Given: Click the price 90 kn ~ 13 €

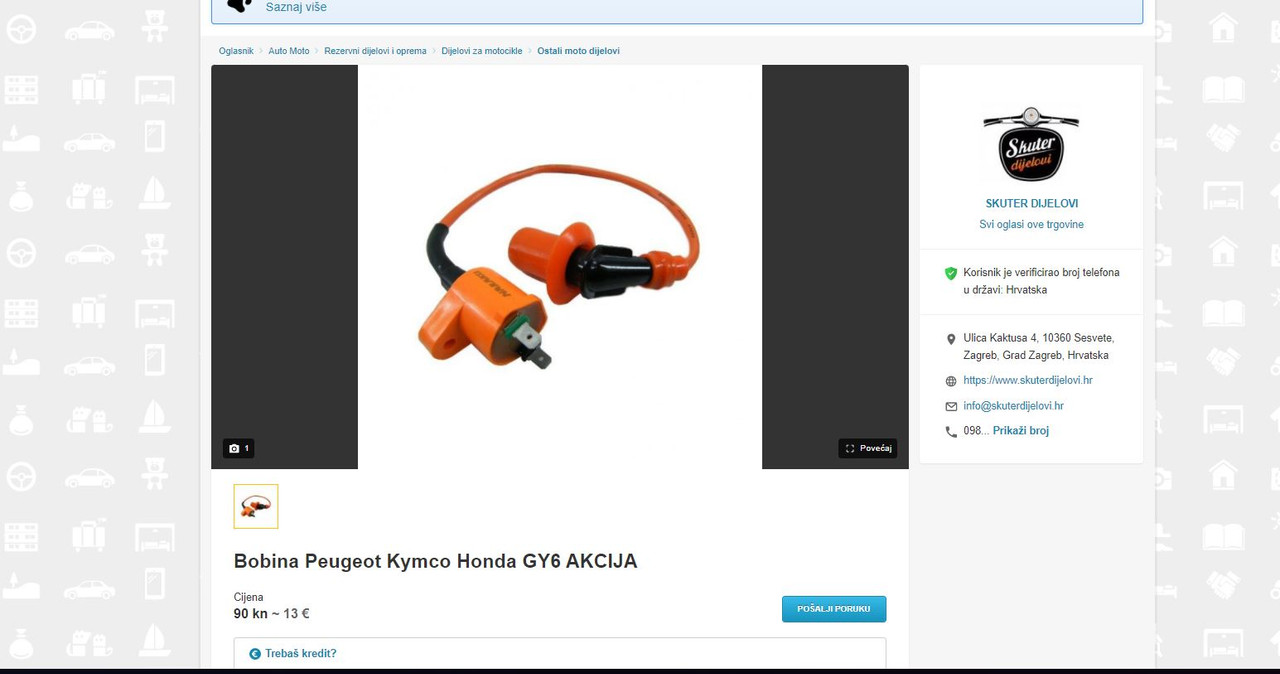Looking at the screenshot, I should coord(271,614).
